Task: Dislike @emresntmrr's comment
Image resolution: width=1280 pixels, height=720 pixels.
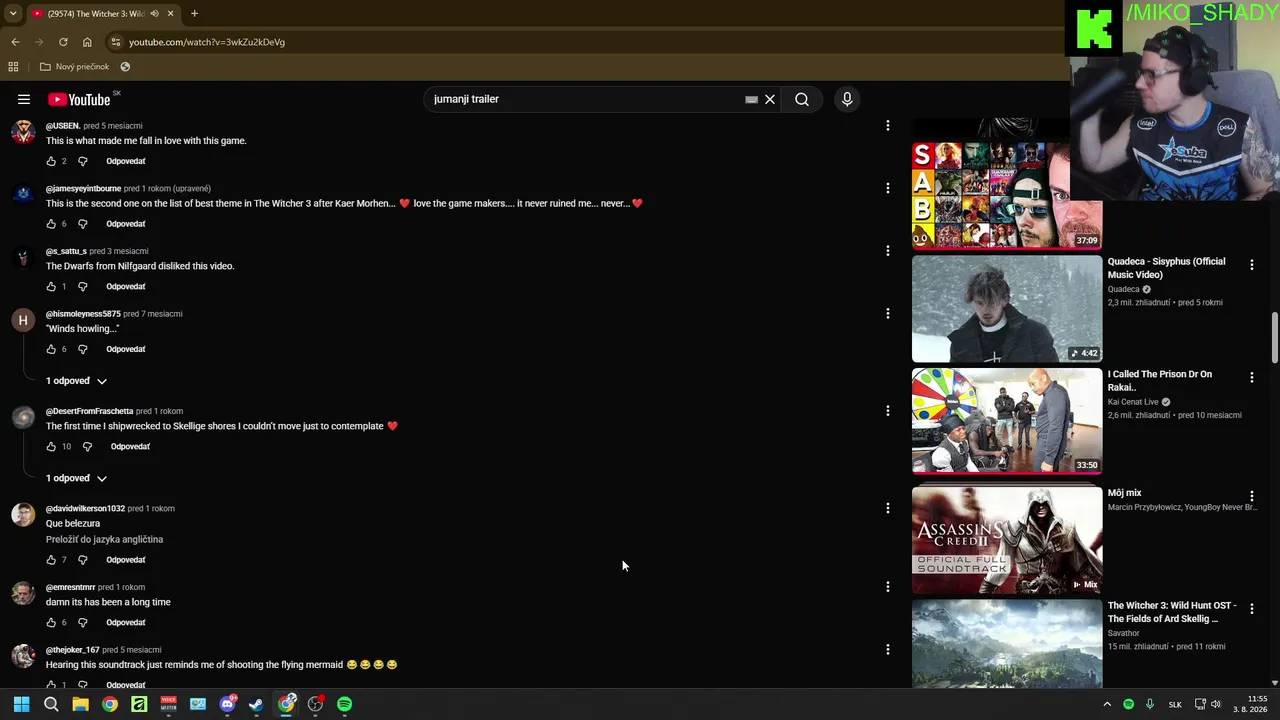Action: 83,623
